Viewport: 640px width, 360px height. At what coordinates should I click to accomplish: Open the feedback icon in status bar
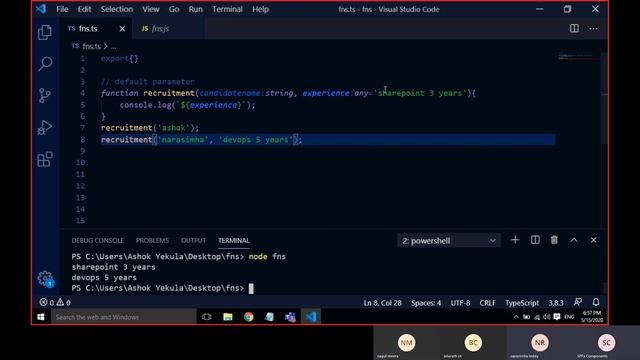point(578,302)
